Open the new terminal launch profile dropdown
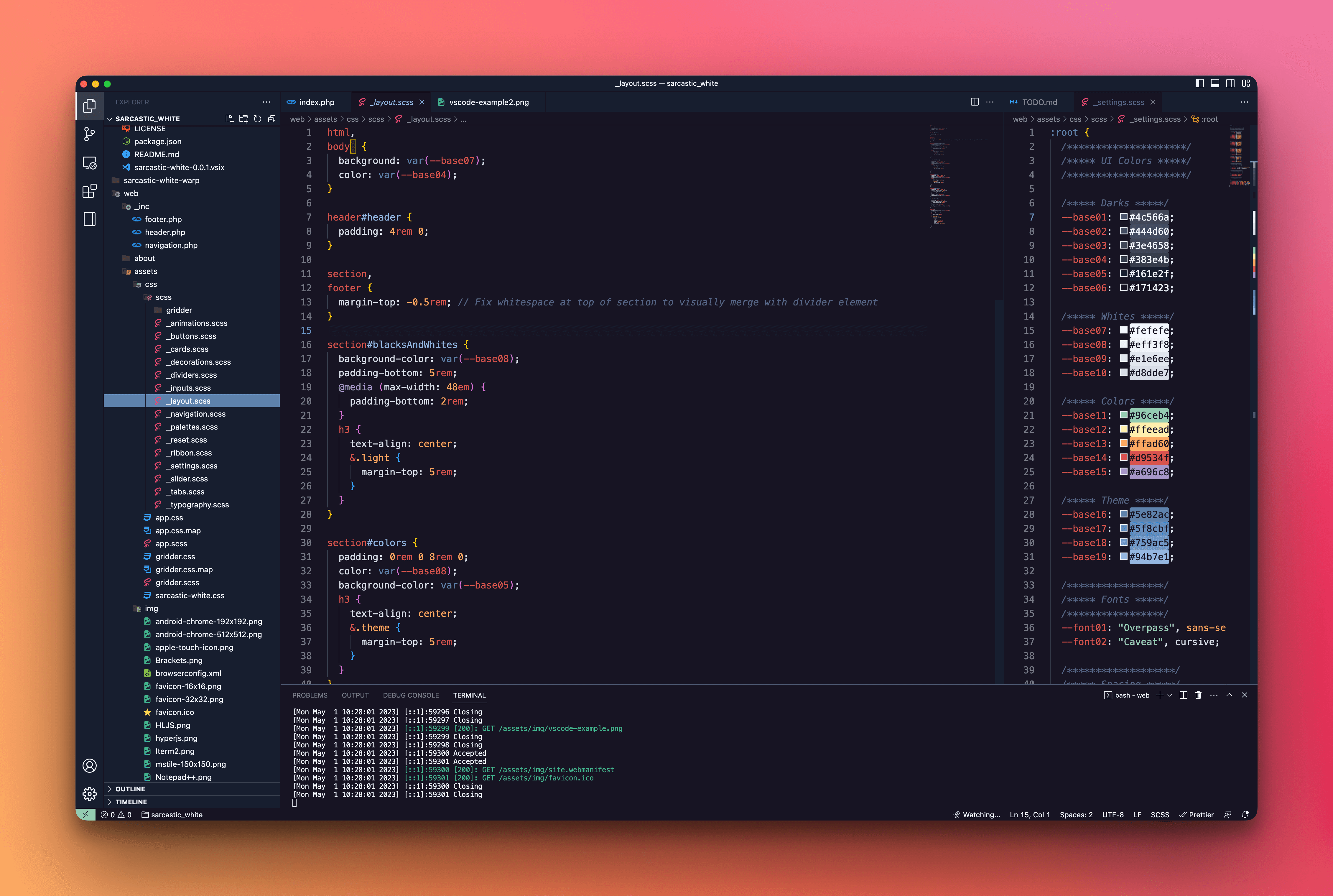The width and height of the screenshot is (1333, 896). [x=1170, y=696]
